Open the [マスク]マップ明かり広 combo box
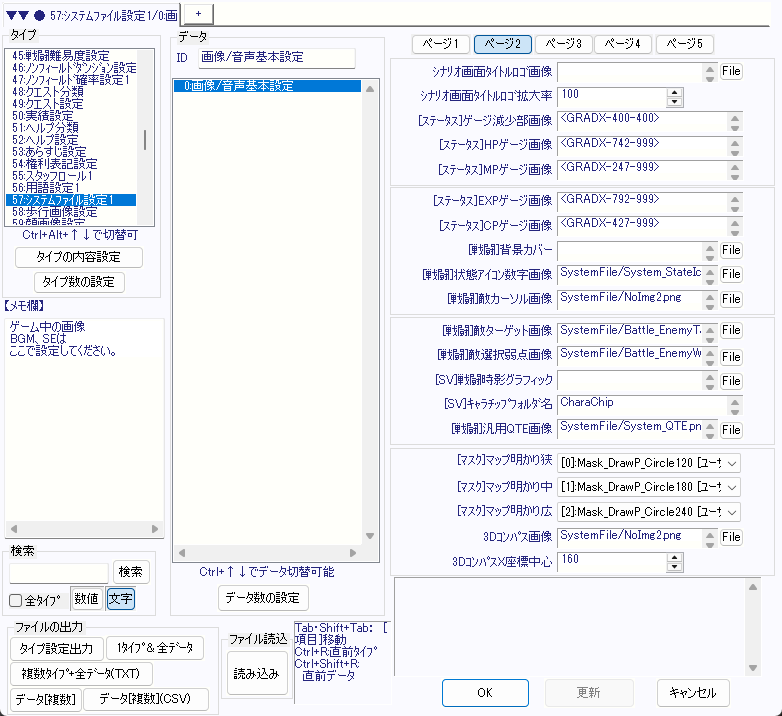782x716 pixels. pos(733,512)
